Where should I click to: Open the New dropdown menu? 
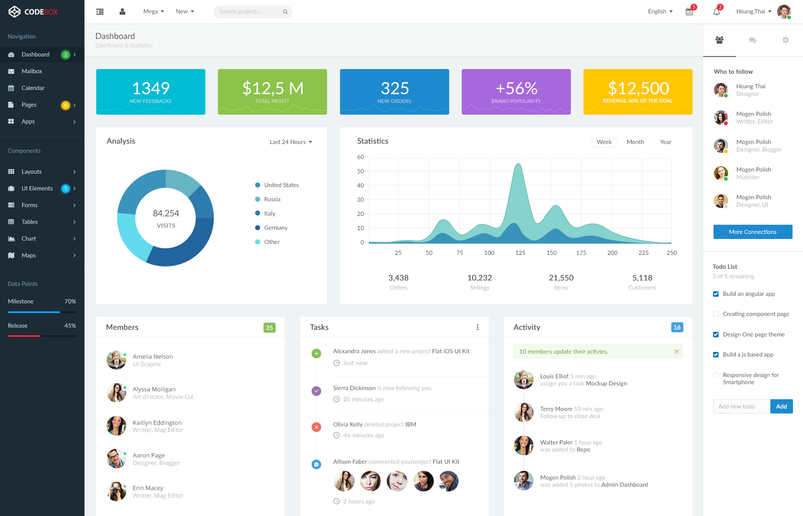[184, 11]
